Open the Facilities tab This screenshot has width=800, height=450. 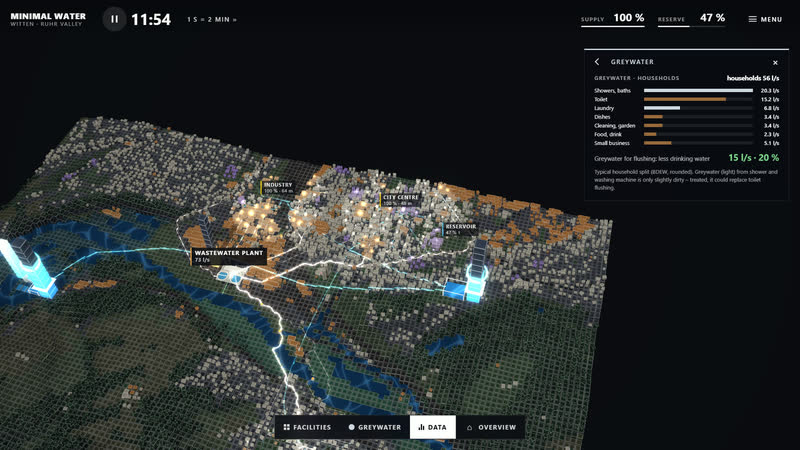click(x=307, y=427)
